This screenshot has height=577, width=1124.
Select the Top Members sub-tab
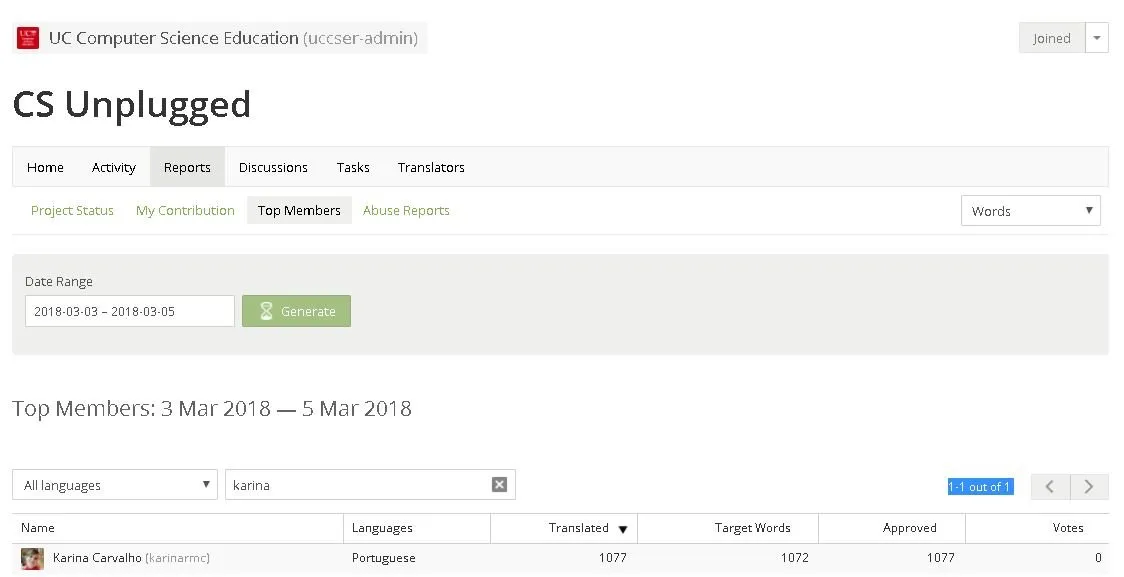pyautogui.click(x=299, y=210)
